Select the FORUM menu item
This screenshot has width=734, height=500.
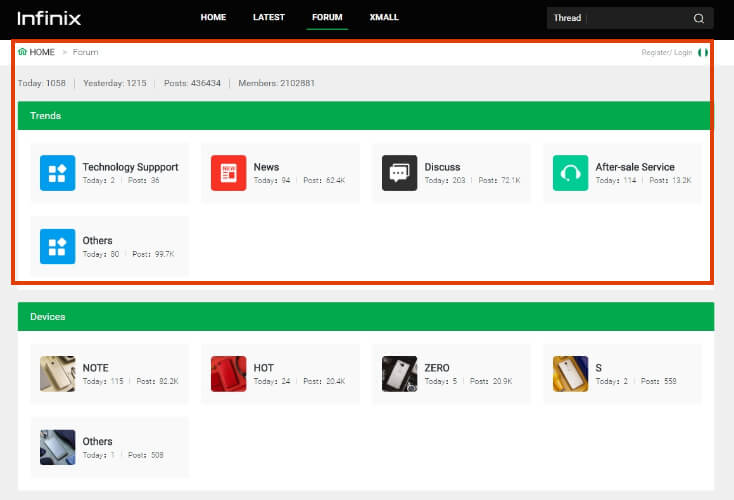327,17
